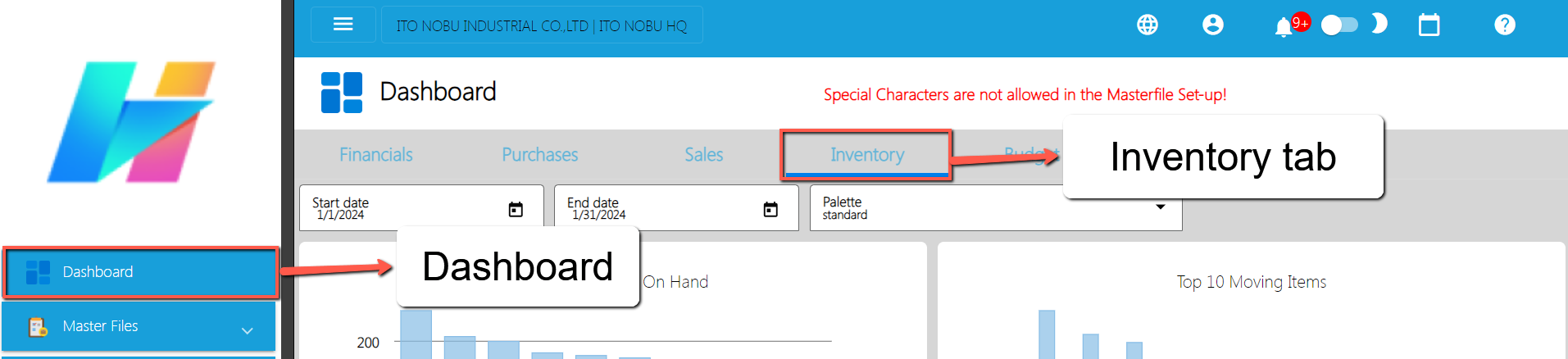Click the moon night-mode icon
Viewport: 1568px width, 359px height.
coord(1380,23)
